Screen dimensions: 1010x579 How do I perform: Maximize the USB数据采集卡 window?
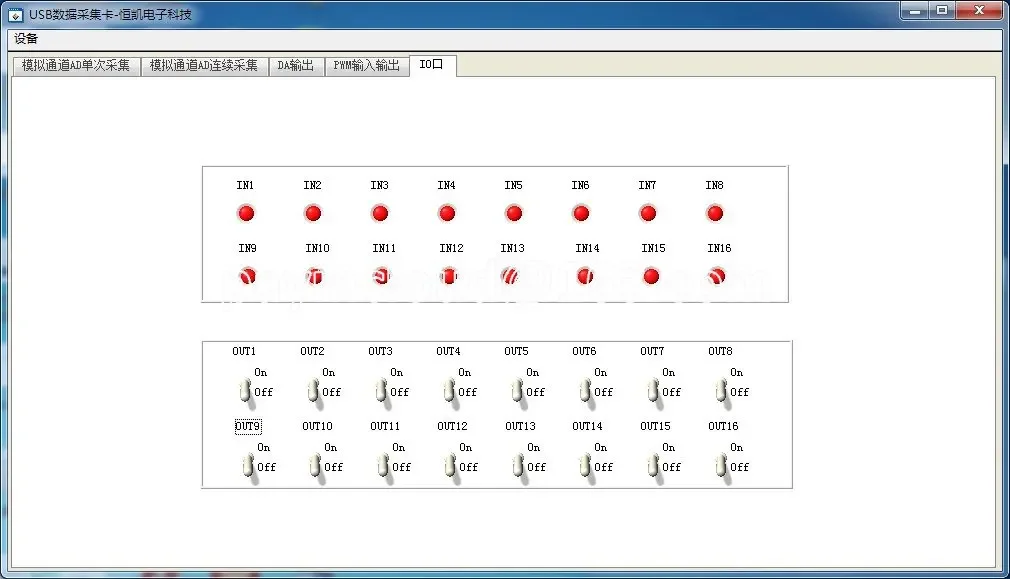click(x=942, y=11)
